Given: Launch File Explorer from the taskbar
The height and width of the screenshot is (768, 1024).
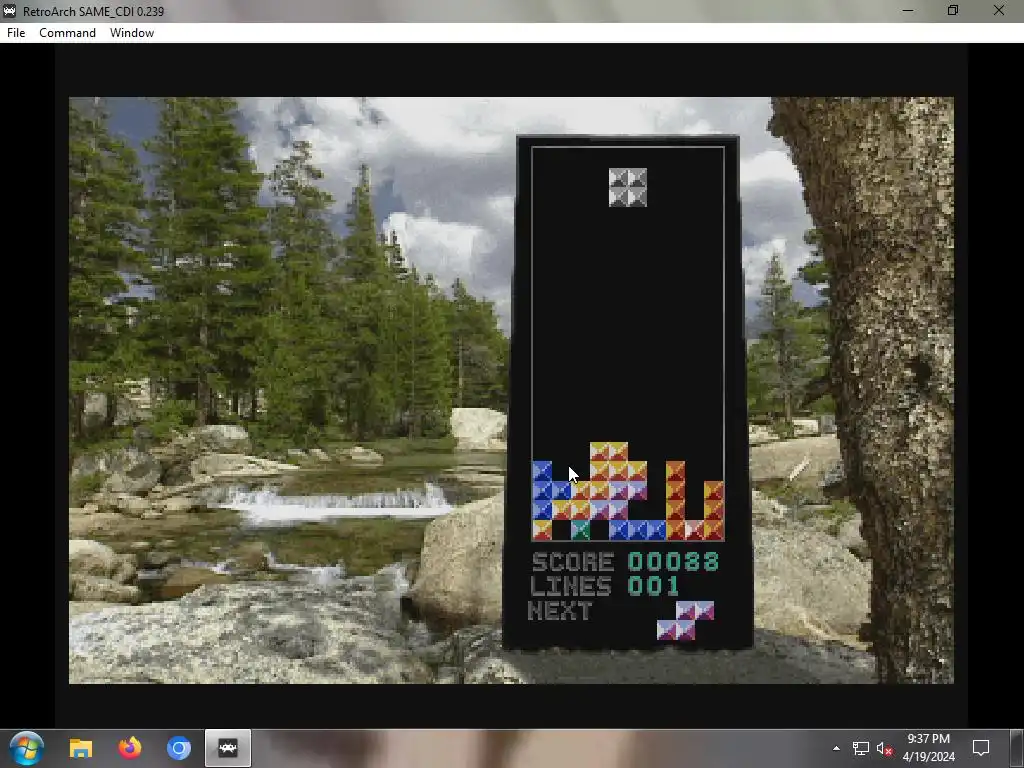Looking at the screenshot, I should click(x=81, y=748).
